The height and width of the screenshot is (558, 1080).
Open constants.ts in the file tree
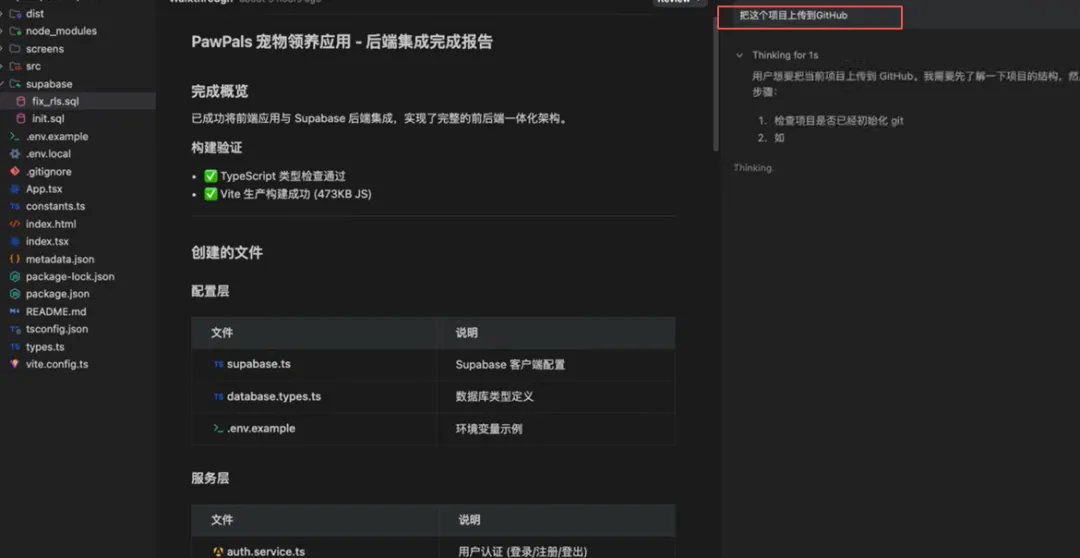(x=55, y=206)
